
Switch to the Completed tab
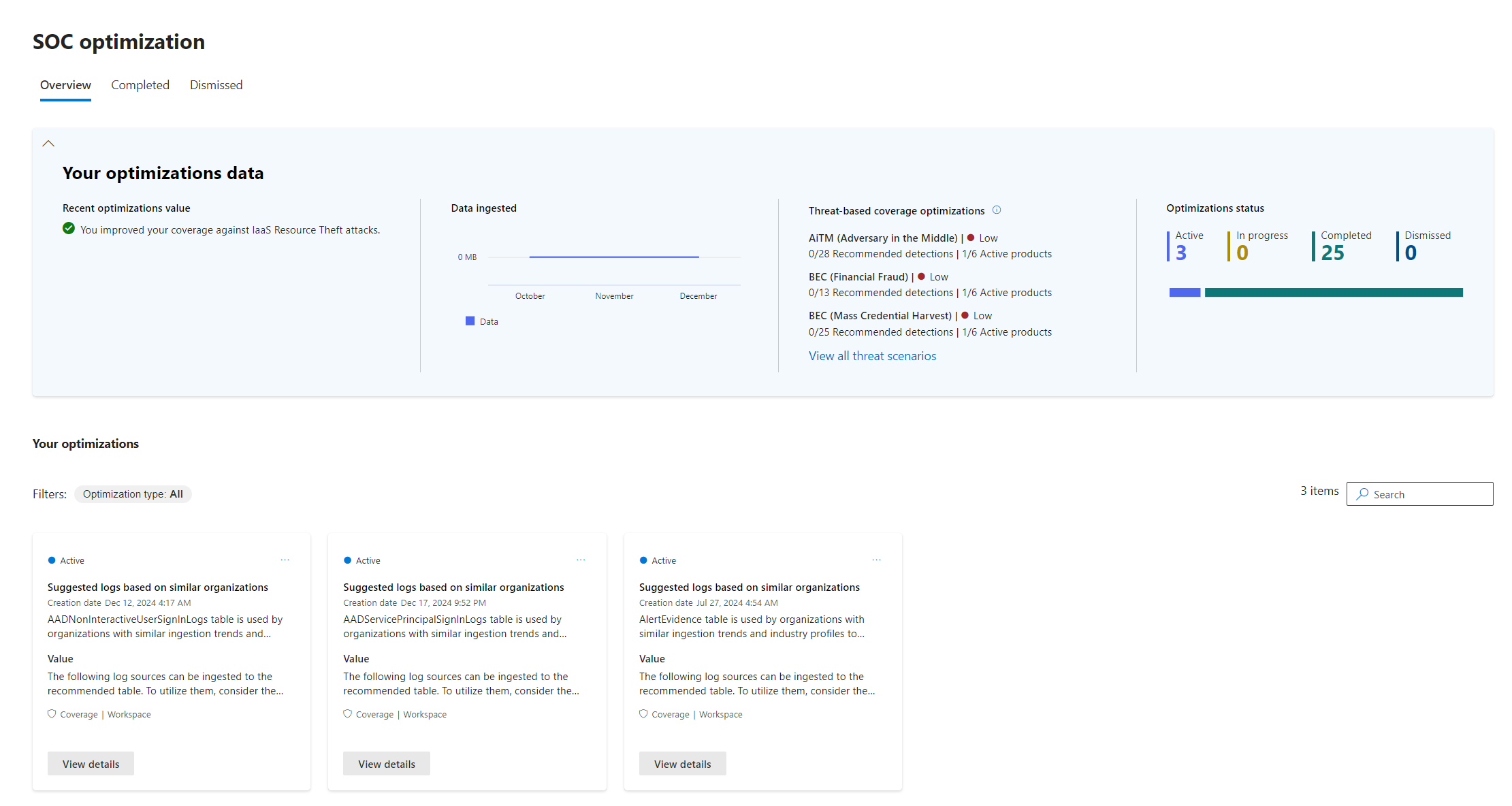(x=140, y=84)
